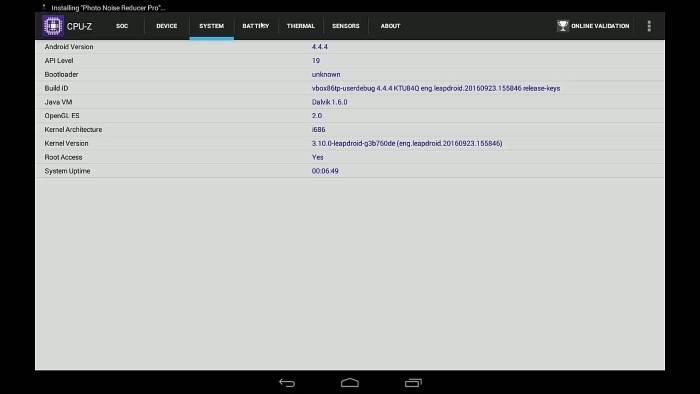Click the Dalvik 1.6.0 value
Viewport: 700px width, 394px height.
click(329, 102)
